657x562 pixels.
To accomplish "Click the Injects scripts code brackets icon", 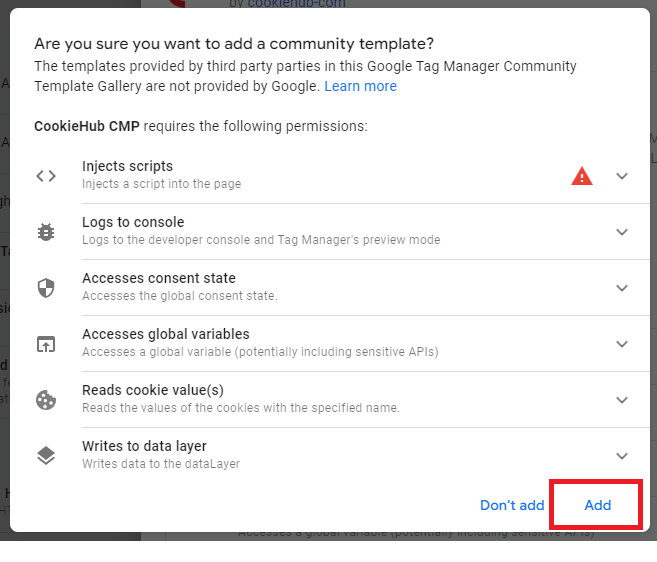I will coord(46,176).
